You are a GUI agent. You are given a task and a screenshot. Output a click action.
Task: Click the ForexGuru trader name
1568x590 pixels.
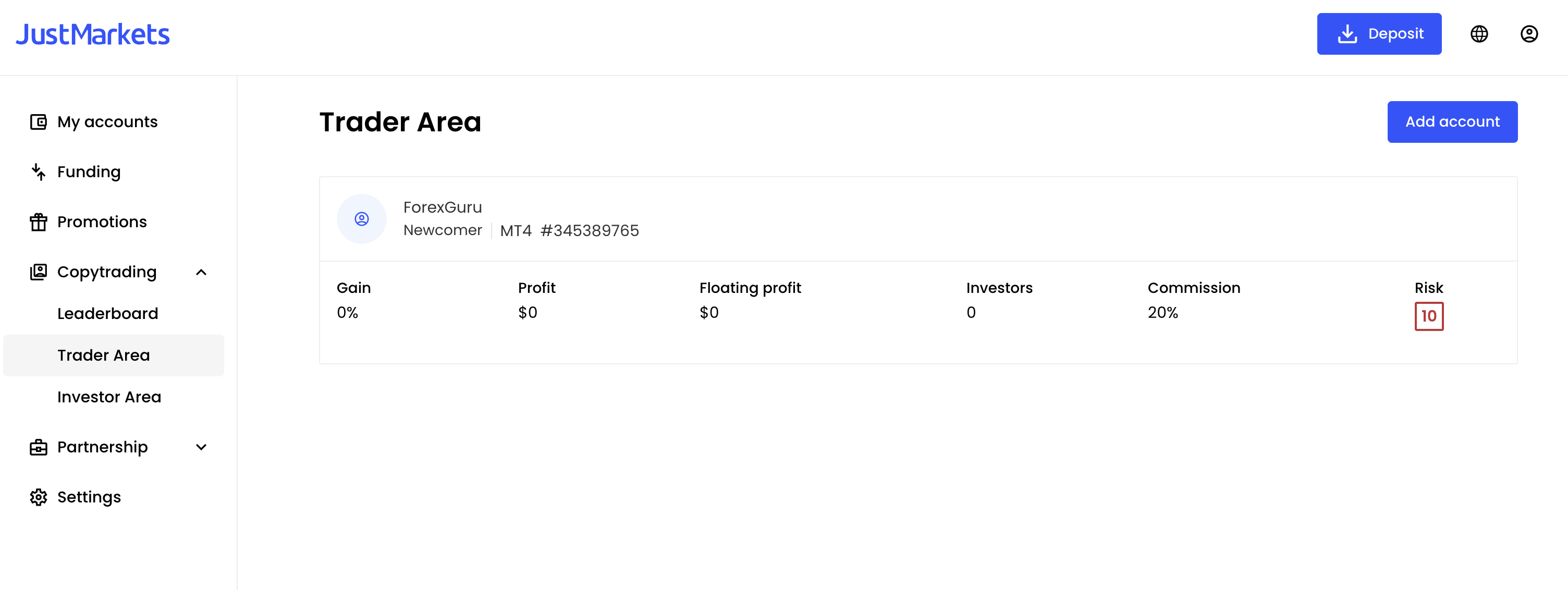click(x=443, y=207)
